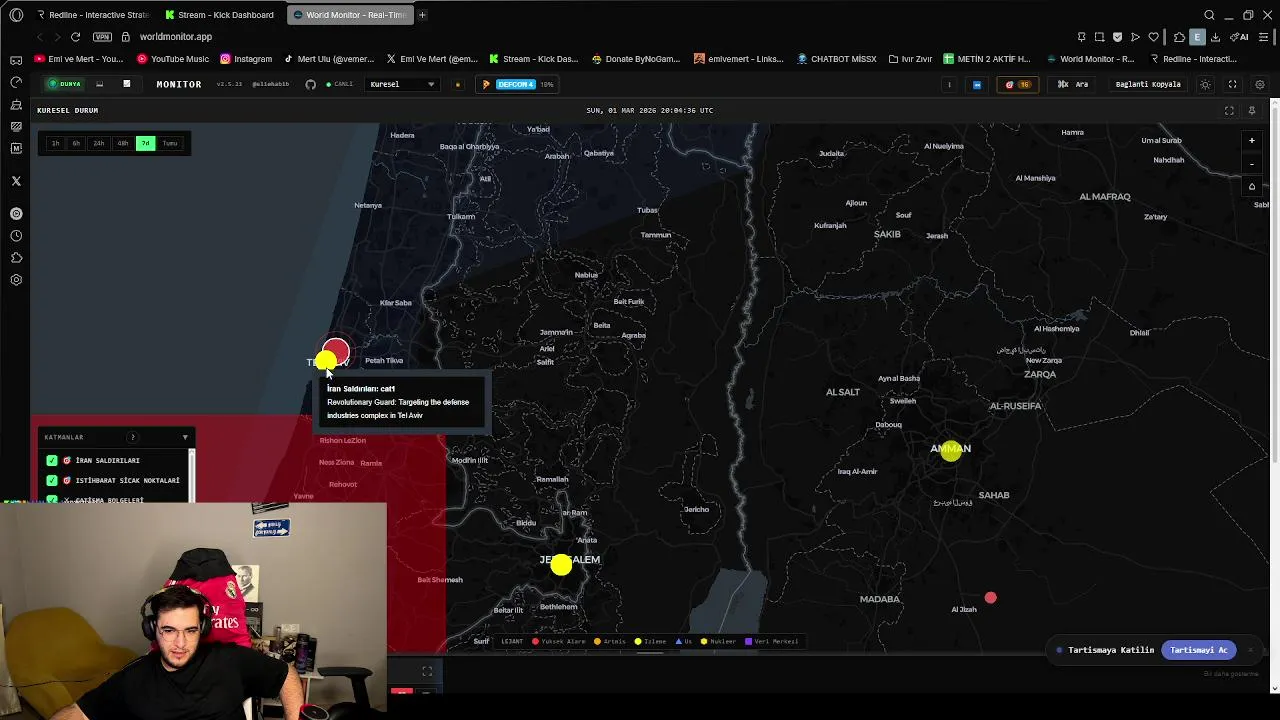
Task: Open history clock icon in browser sidebar
Action: click(x=16, y=236)
